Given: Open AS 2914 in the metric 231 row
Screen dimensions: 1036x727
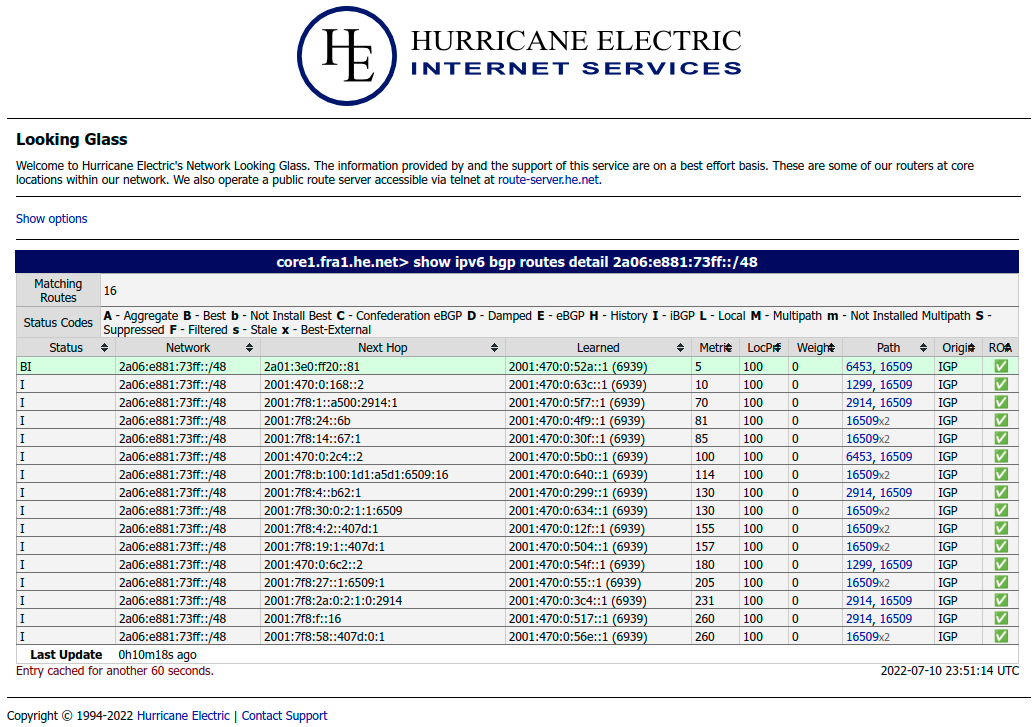Looking at the screenshot, I should click(x=858, y=601).
